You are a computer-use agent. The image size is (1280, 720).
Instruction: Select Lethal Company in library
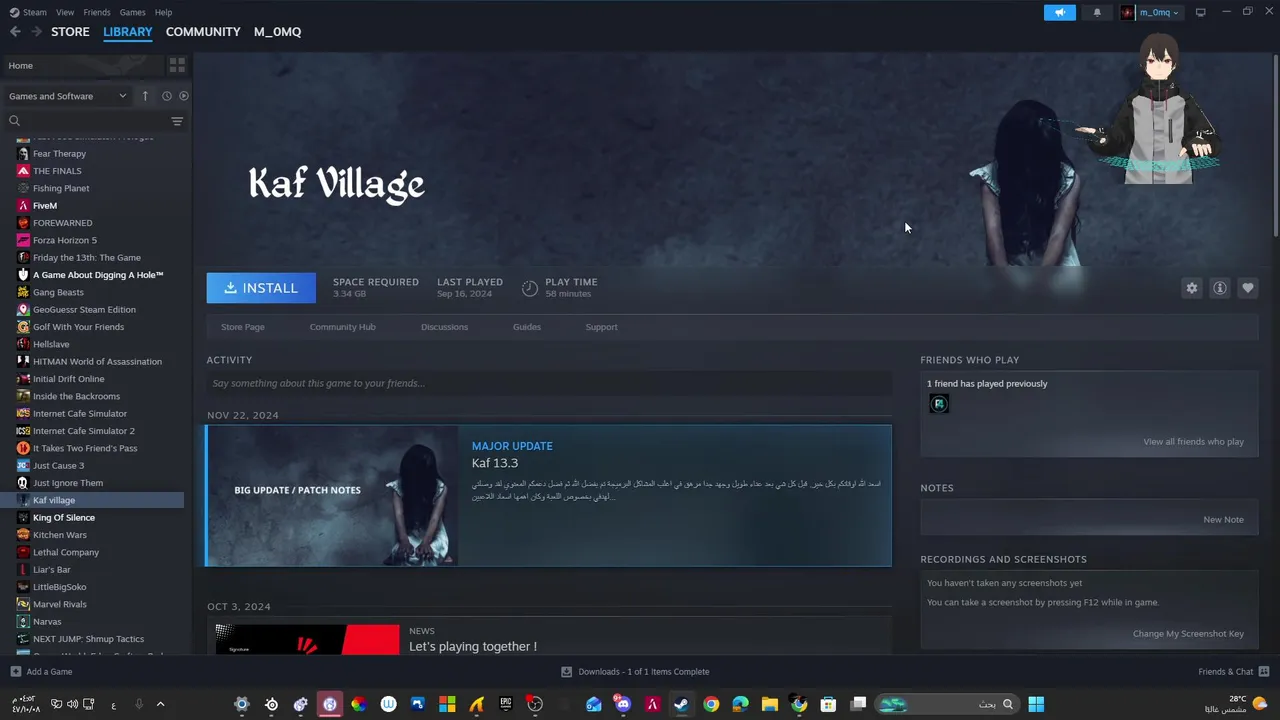[x=66, y=552]
